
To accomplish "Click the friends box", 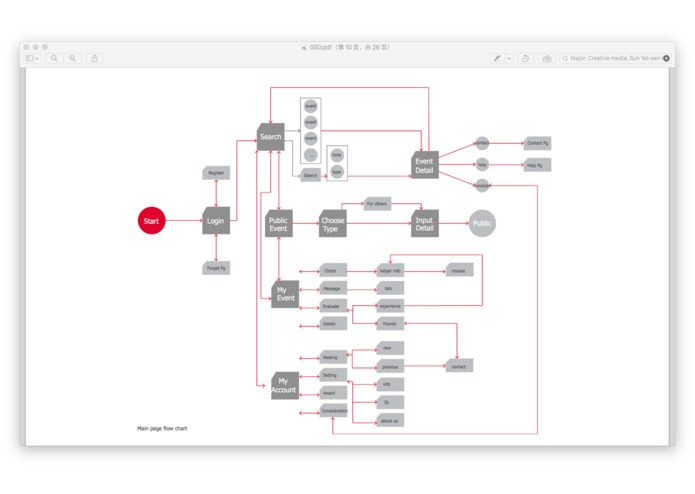I will pos(390,323).
